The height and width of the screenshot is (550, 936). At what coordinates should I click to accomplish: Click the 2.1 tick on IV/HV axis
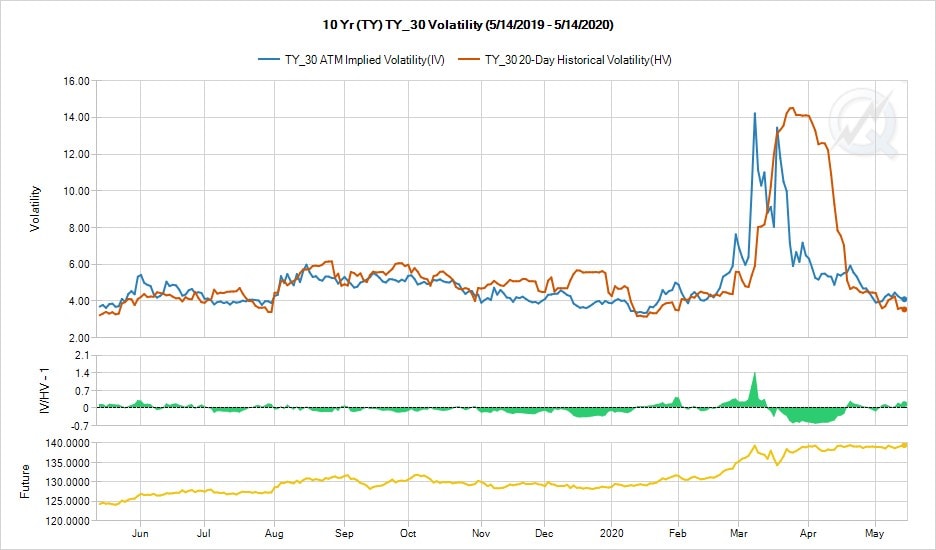tap(82, 355)
